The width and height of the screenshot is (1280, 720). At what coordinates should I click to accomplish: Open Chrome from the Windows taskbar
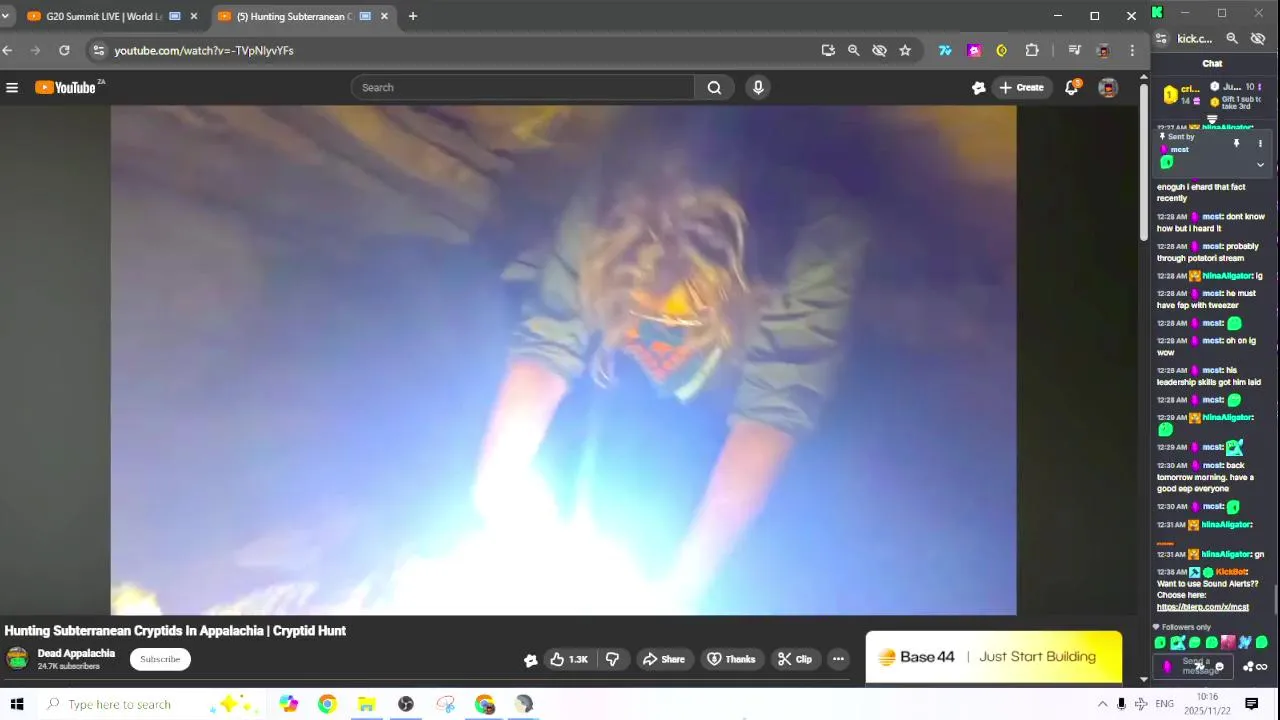[327, 704]
